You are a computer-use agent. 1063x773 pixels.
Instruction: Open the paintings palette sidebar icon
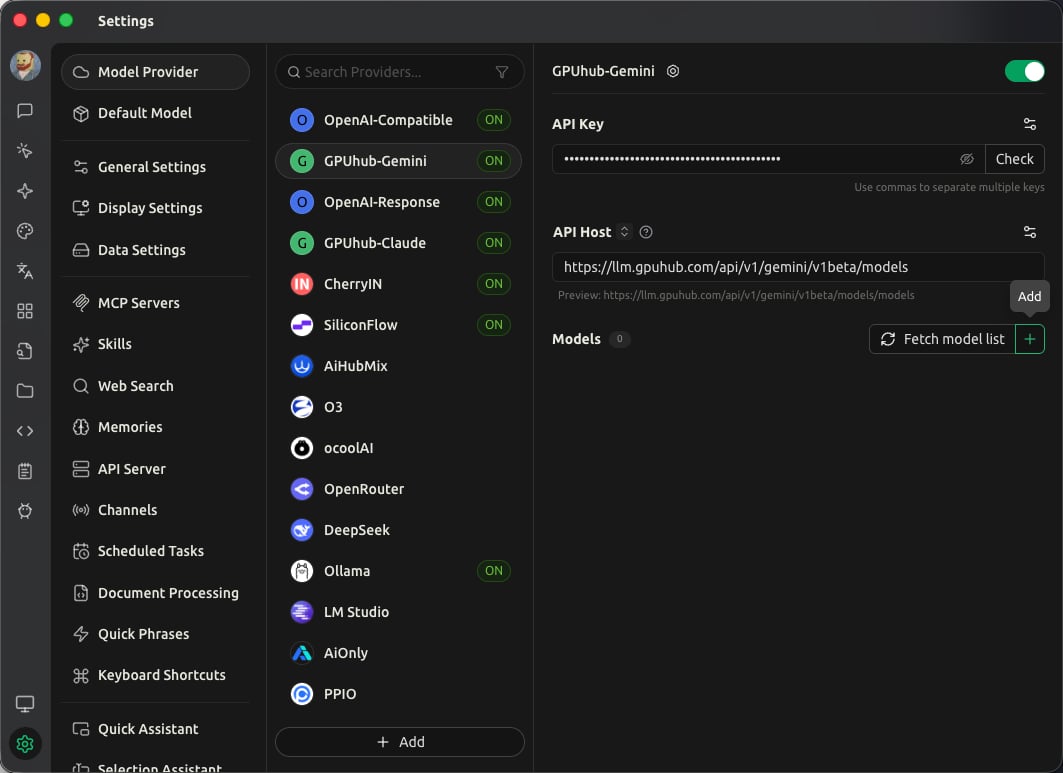point(25,231)
